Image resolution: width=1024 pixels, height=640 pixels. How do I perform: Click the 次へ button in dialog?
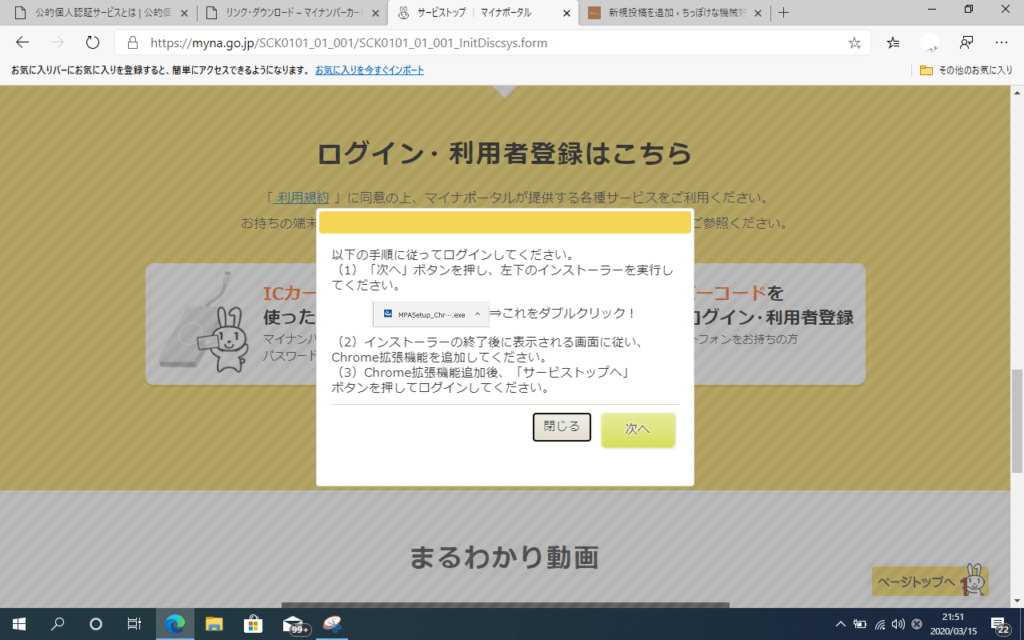[638, 429]
